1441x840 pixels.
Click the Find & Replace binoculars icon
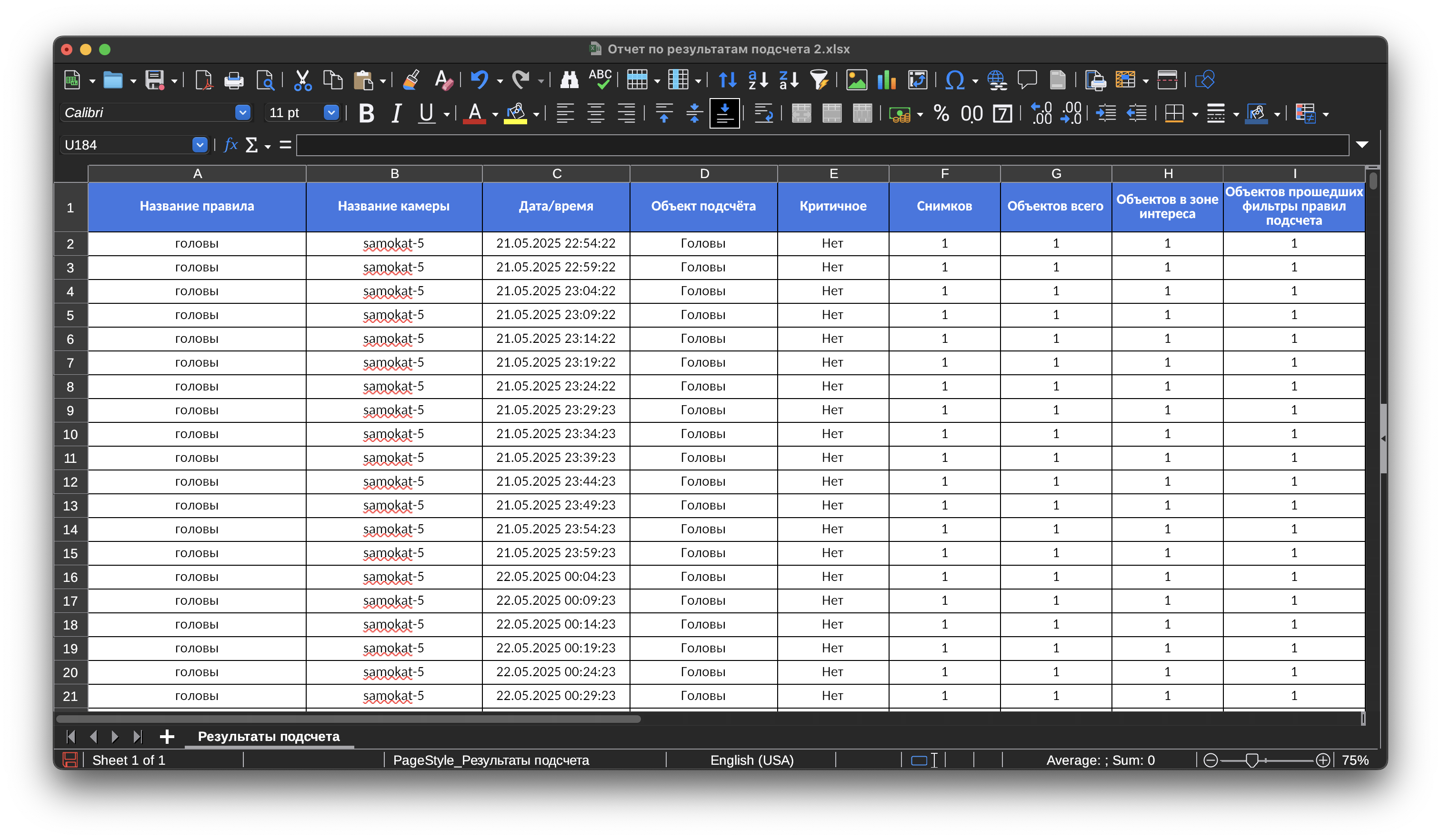(x=569, y=80)
